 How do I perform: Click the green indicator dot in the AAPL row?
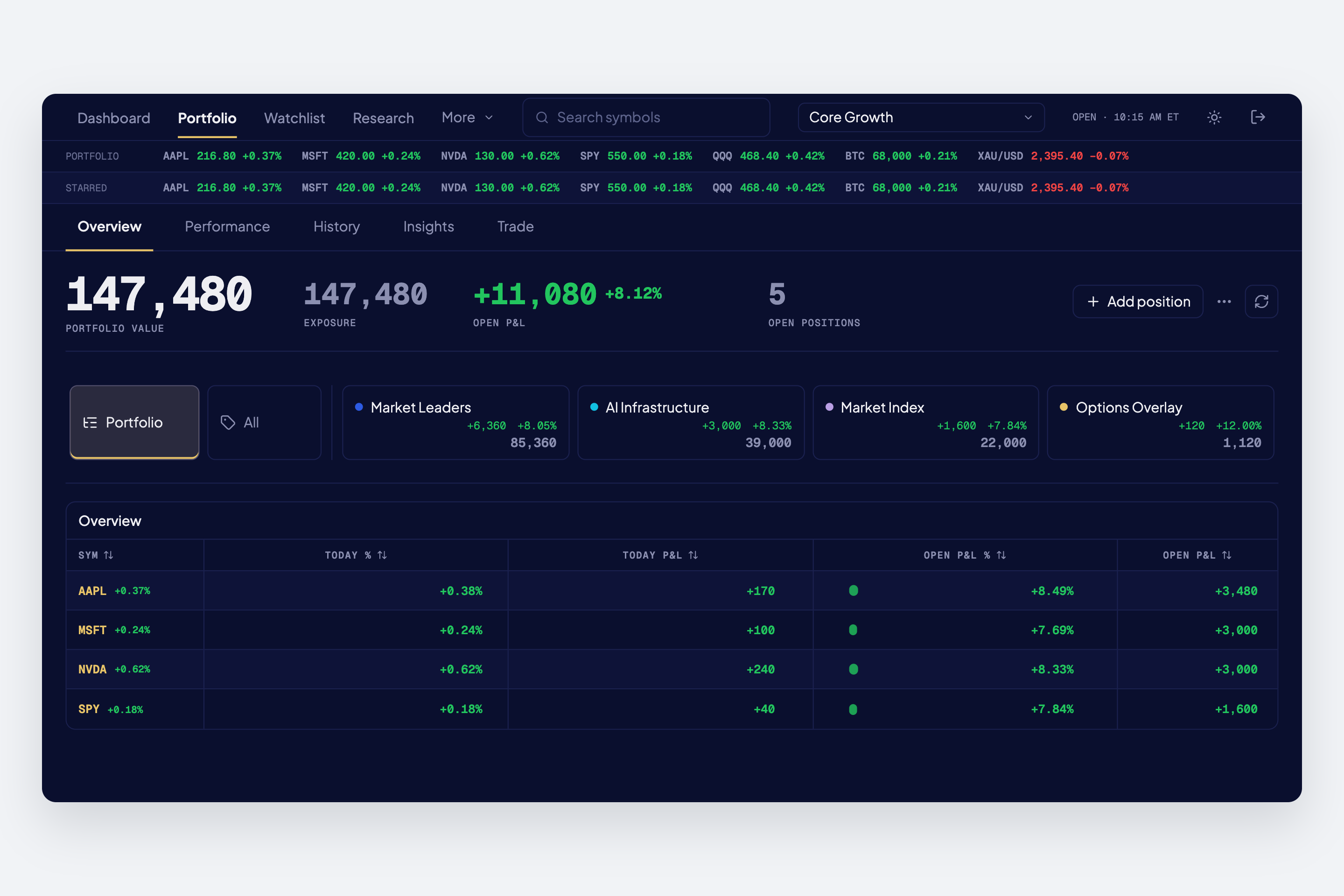coord(853,590)
